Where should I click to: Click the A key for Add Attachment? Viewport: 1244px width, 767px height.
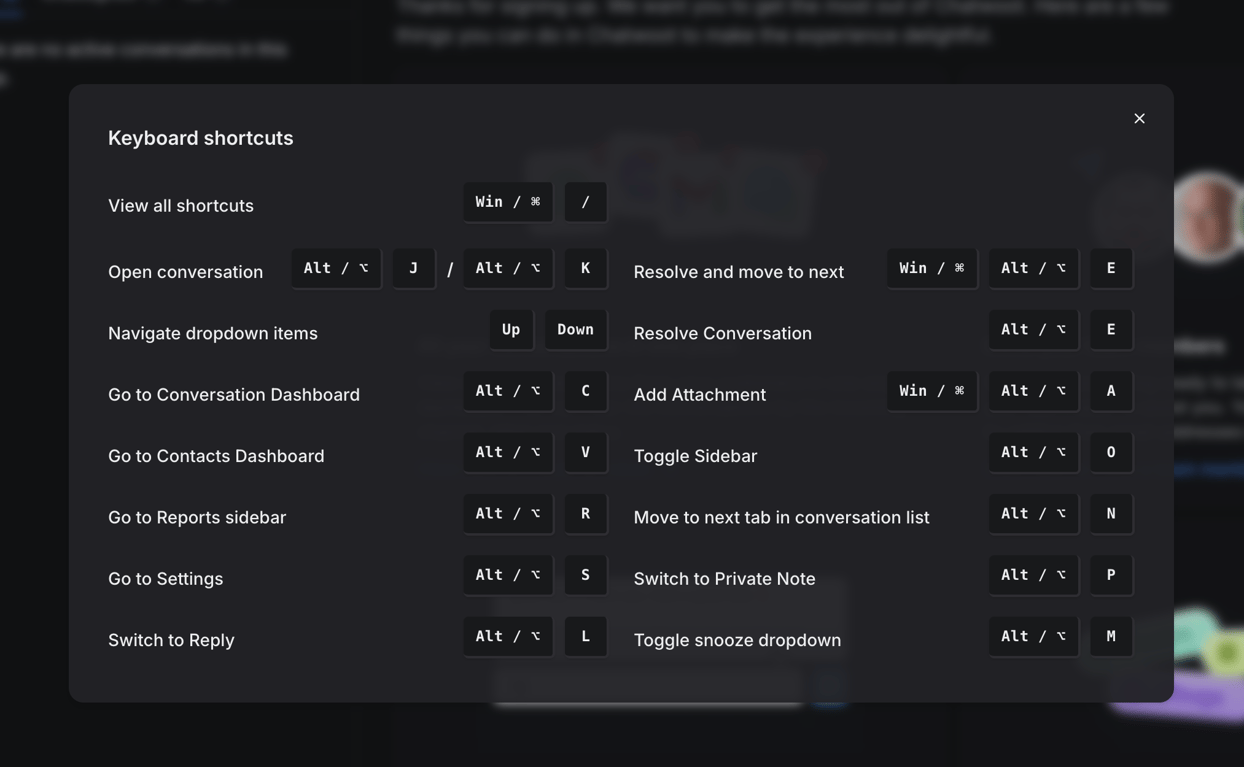(x=1111, y=391)
